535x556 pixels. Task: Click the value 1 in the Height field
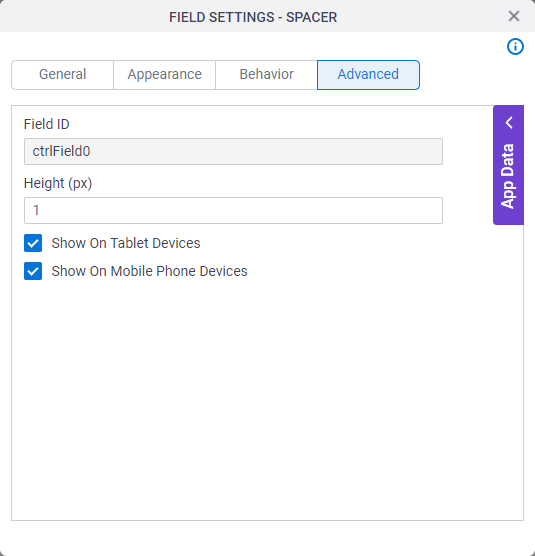pyautogui.click(x=36, y=211)
